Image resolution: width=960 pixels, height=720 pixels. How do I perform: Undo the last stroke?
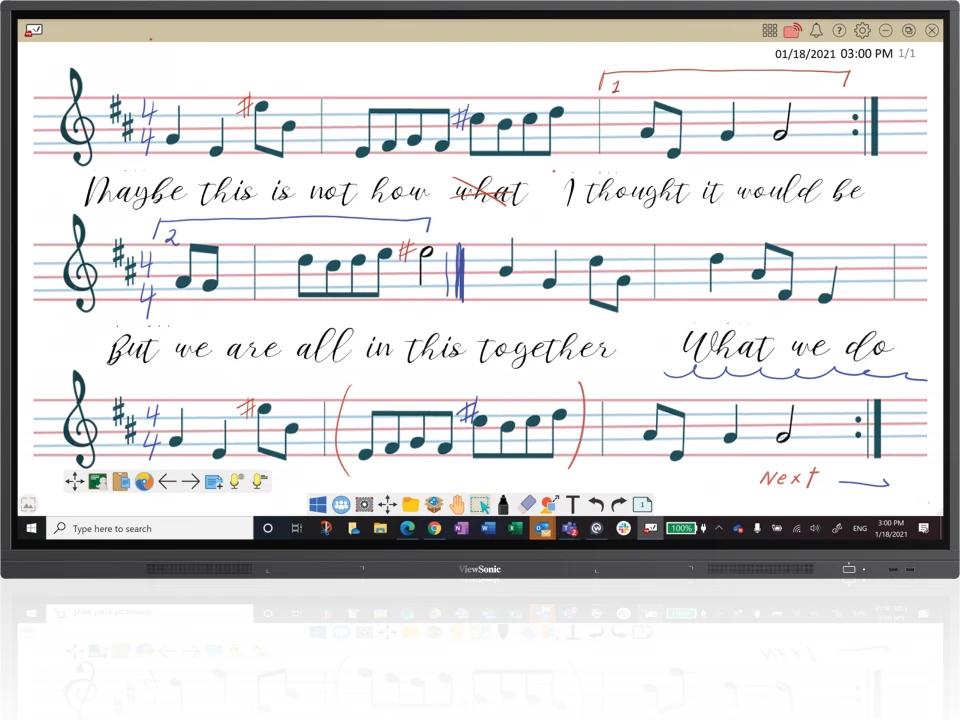pyautogui.click(x=596, y=504)
